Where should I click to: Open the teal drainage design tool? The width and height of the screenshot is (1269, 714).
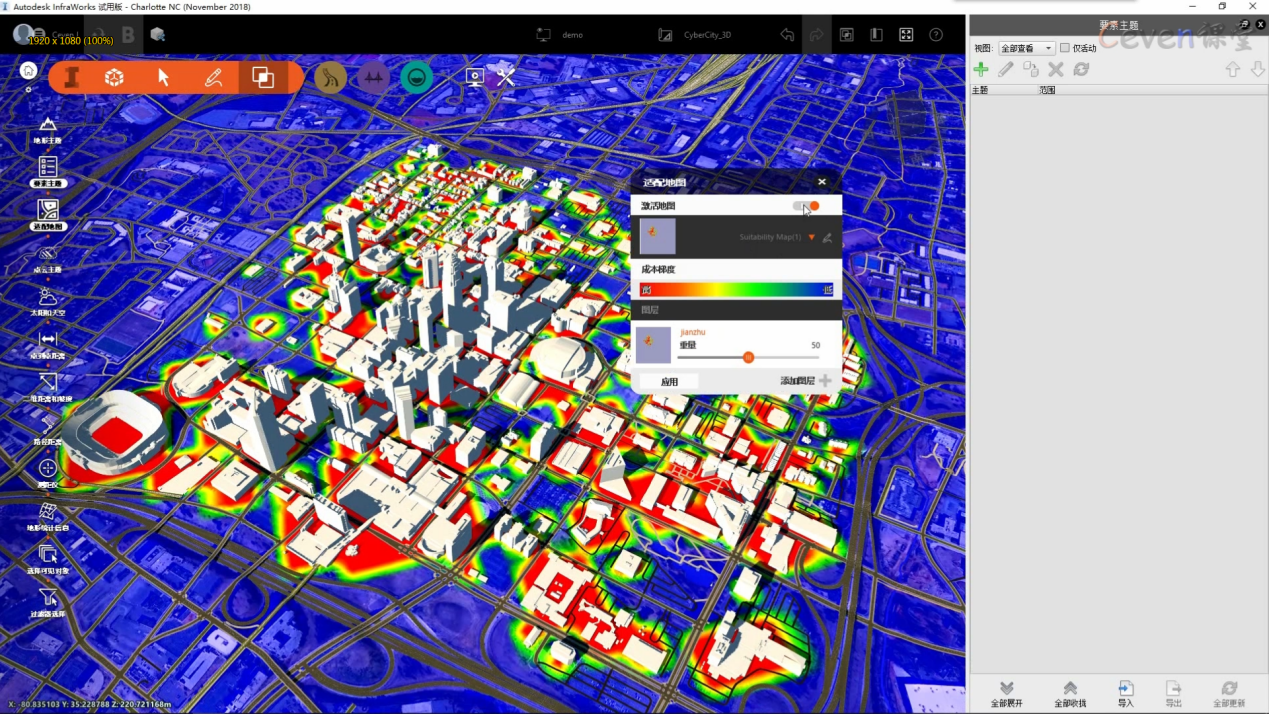click(x=417, y=77)
